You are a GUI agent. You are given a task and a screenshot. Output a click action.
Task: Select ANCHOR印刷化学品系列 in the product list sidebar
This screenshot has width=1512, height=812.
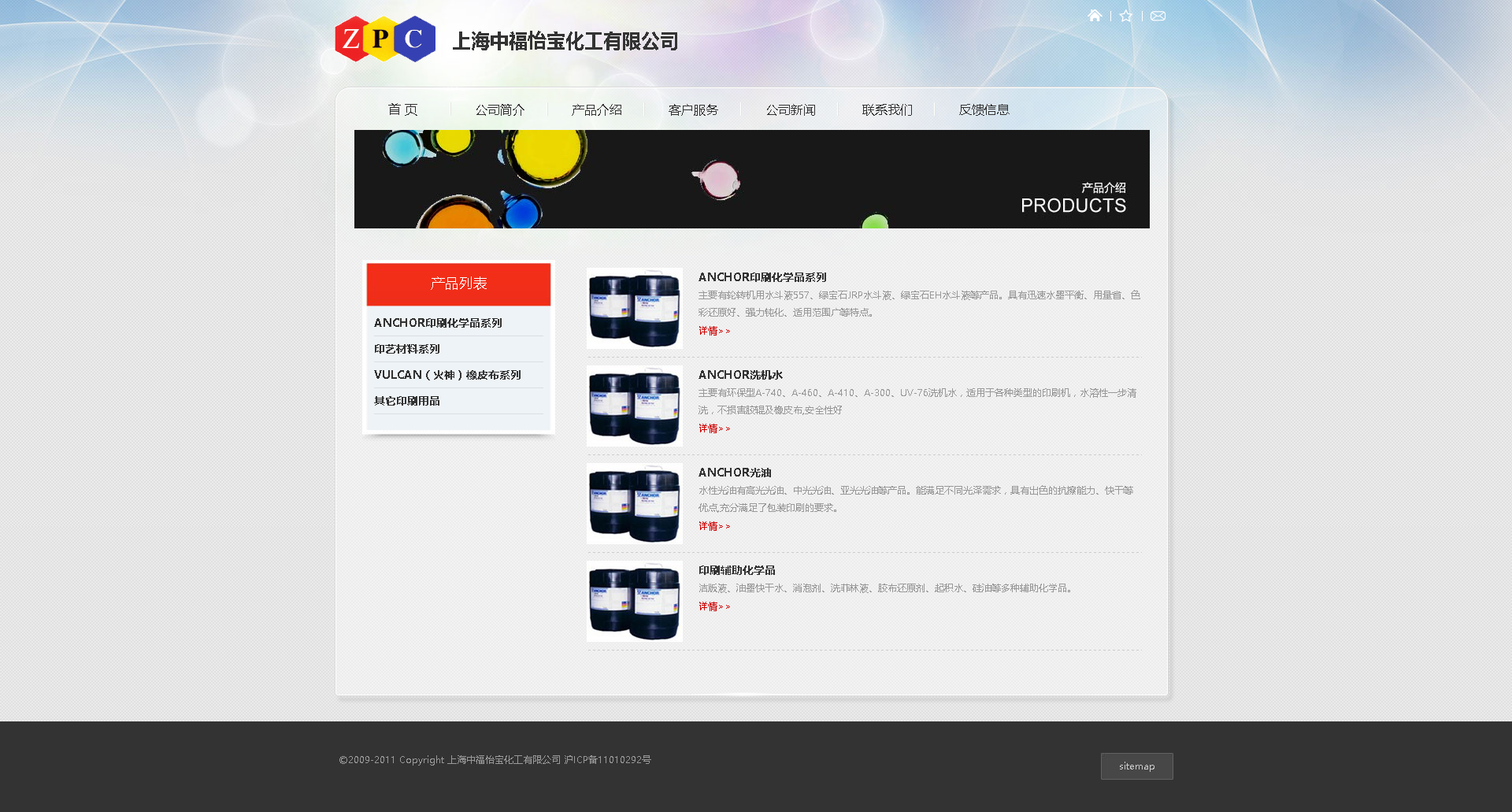point(438,323)
